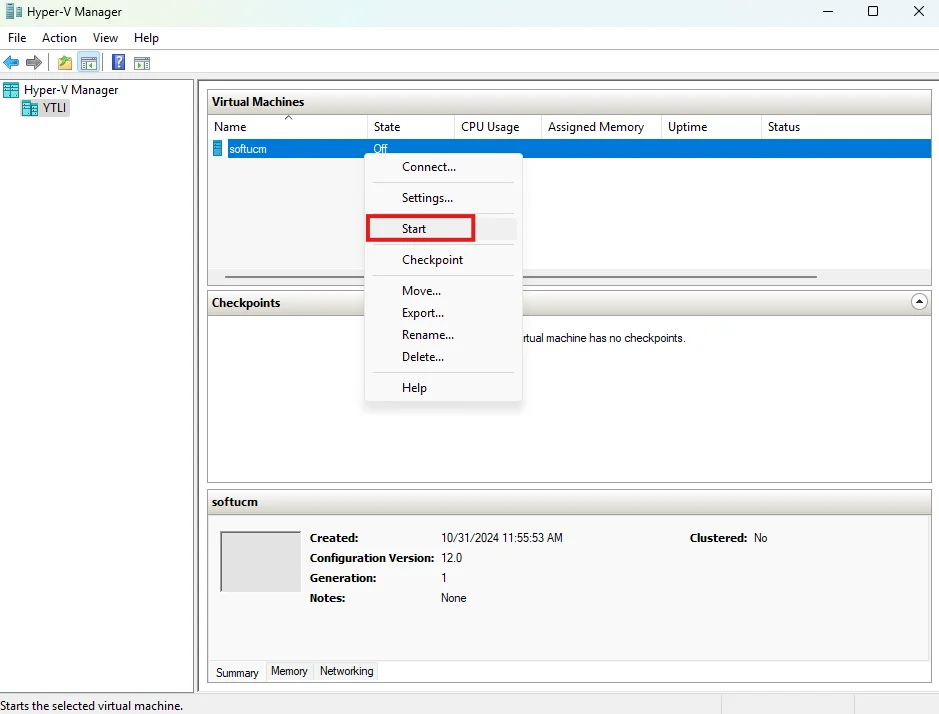Click the softucm virtual machine icon
The image size is (939, 714).
click(x=218, y=149)
